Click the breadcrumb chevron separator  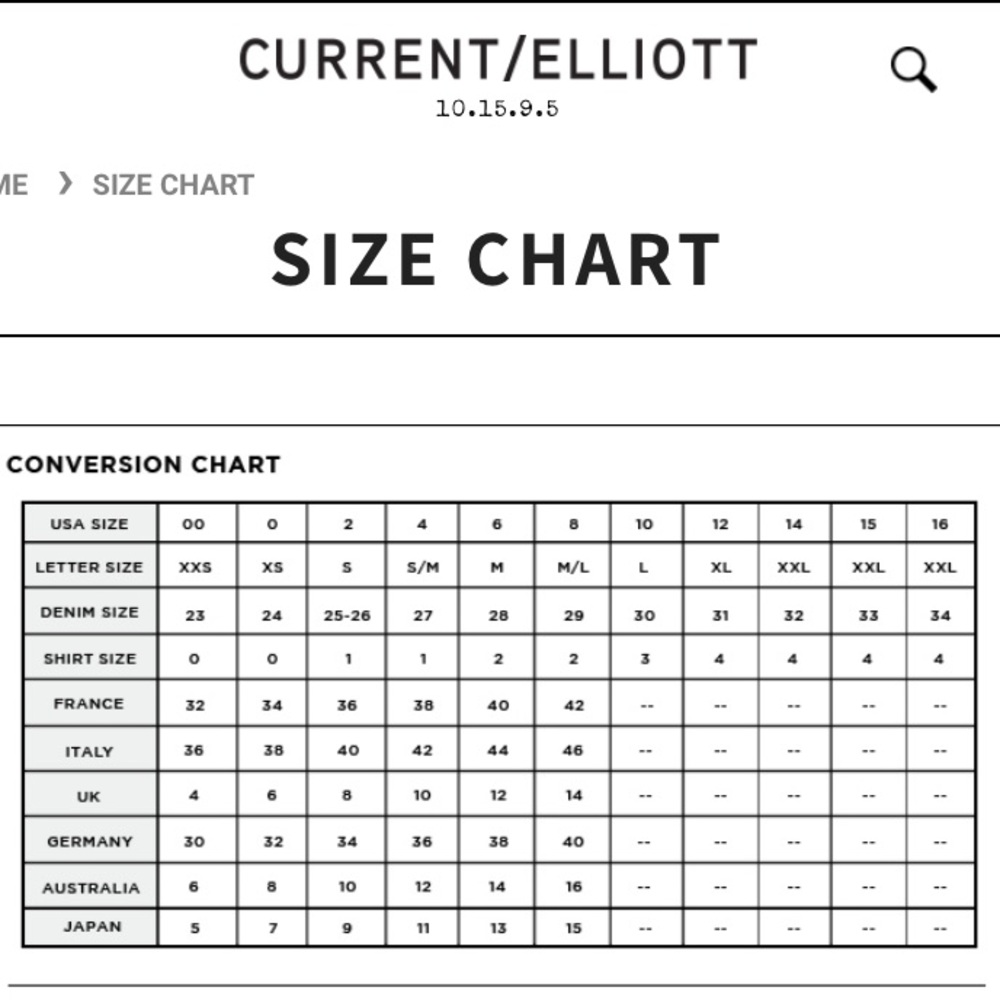(66, 184)
